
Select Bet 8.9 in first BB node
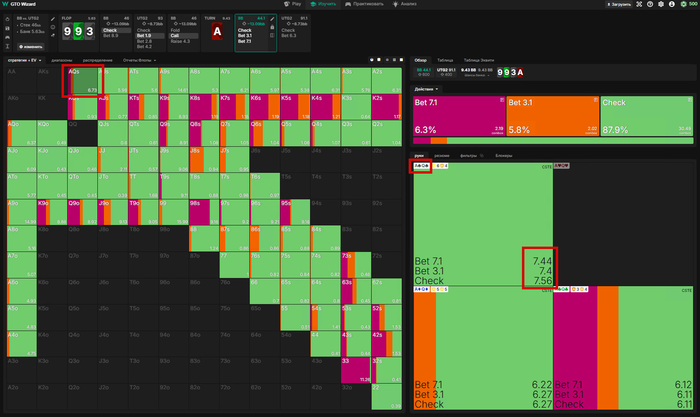[x=110, y=35]
